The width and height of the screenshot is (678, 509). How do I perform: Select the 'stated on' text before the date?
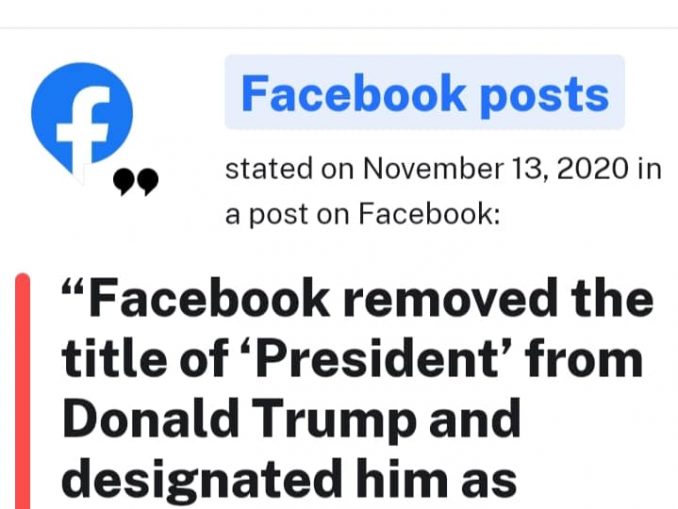click(289, 169)
